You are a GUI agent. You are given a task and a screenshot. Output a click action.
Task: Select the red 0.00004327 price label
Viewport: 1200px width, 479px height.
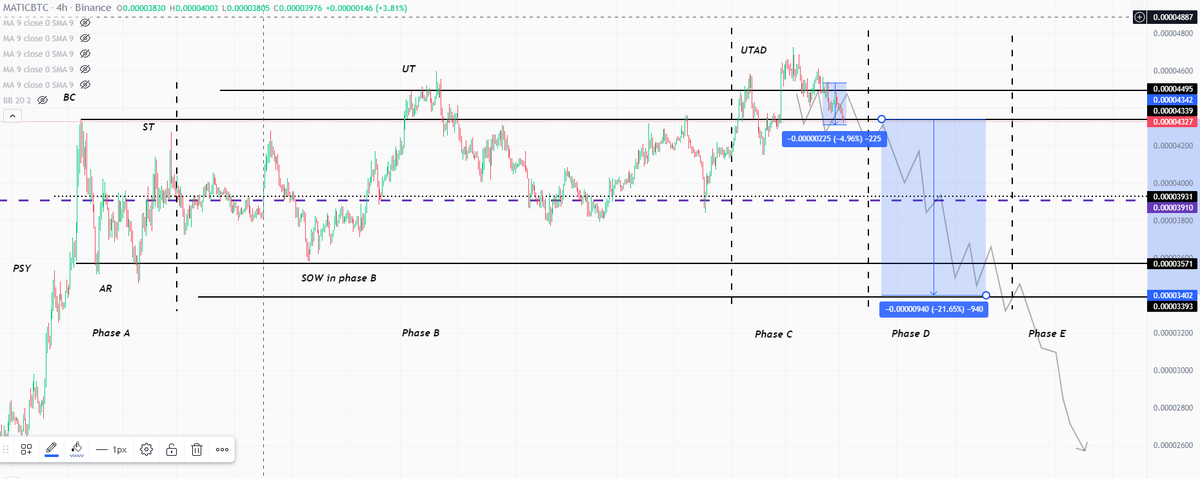click(1172, 121)
